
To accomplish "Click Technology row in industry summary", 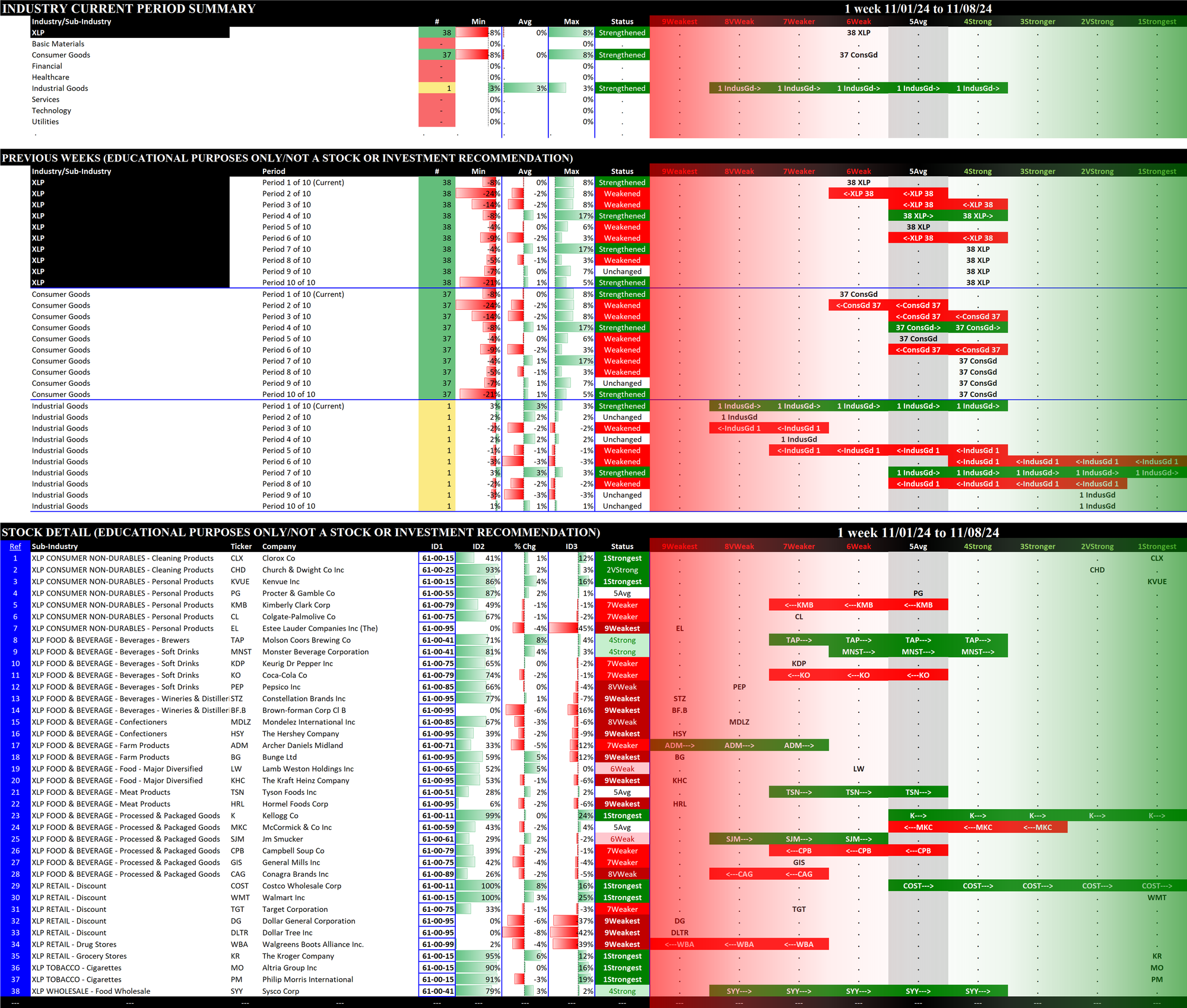I will click(52, 110).
